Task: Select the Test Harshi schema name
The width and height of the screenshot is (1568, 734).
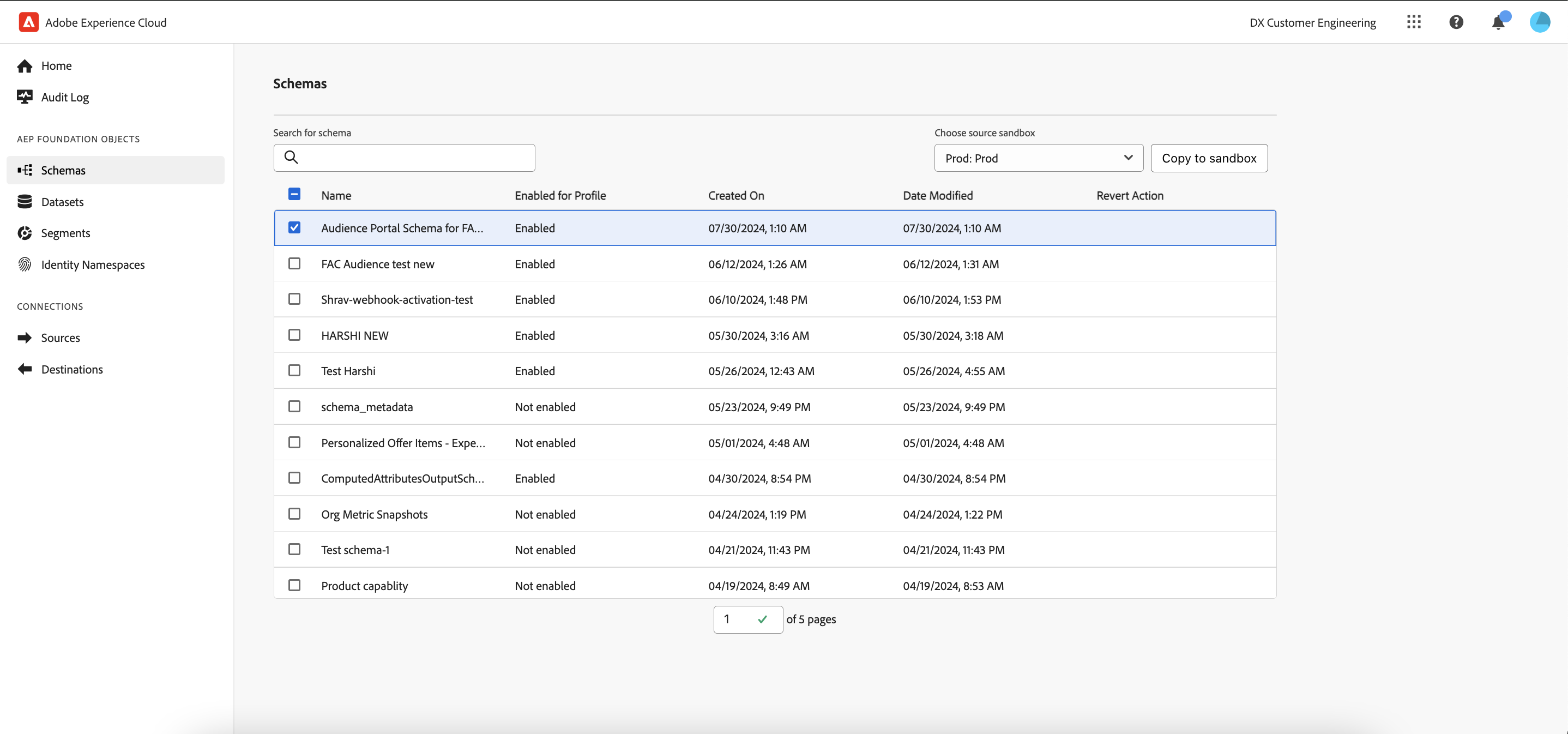Action: pos(348,371)
